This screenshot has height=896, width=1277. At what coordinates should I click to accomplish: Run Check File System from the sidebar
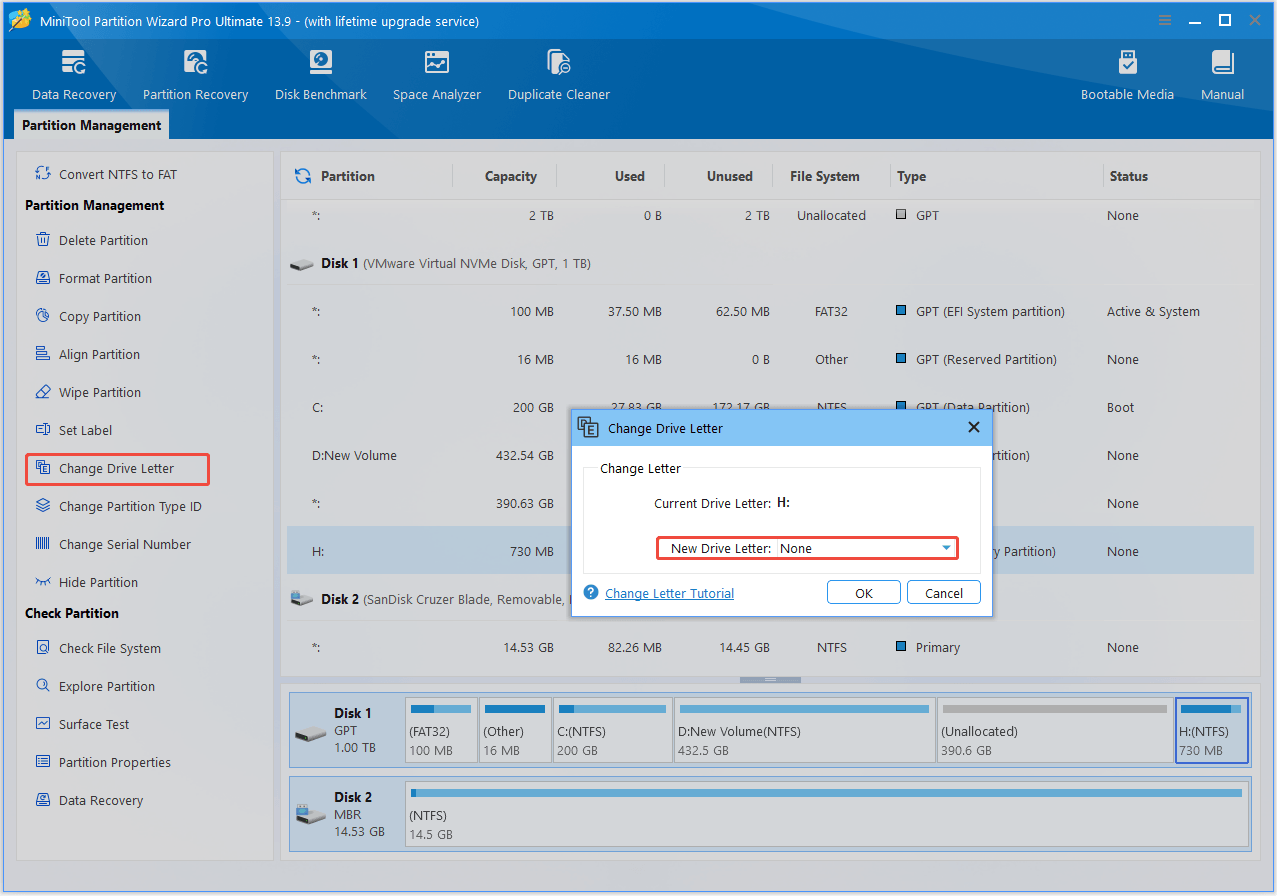pyautogui.click(x=98, y=648)
